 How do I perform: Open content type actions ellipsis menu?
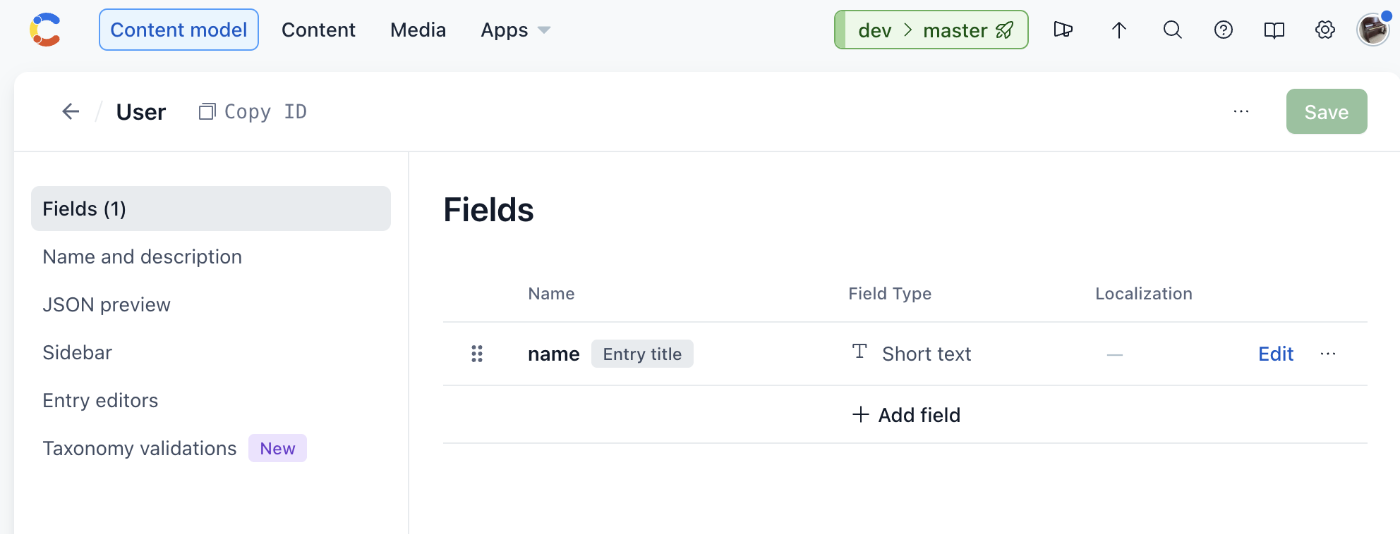tap(1241, 112)
